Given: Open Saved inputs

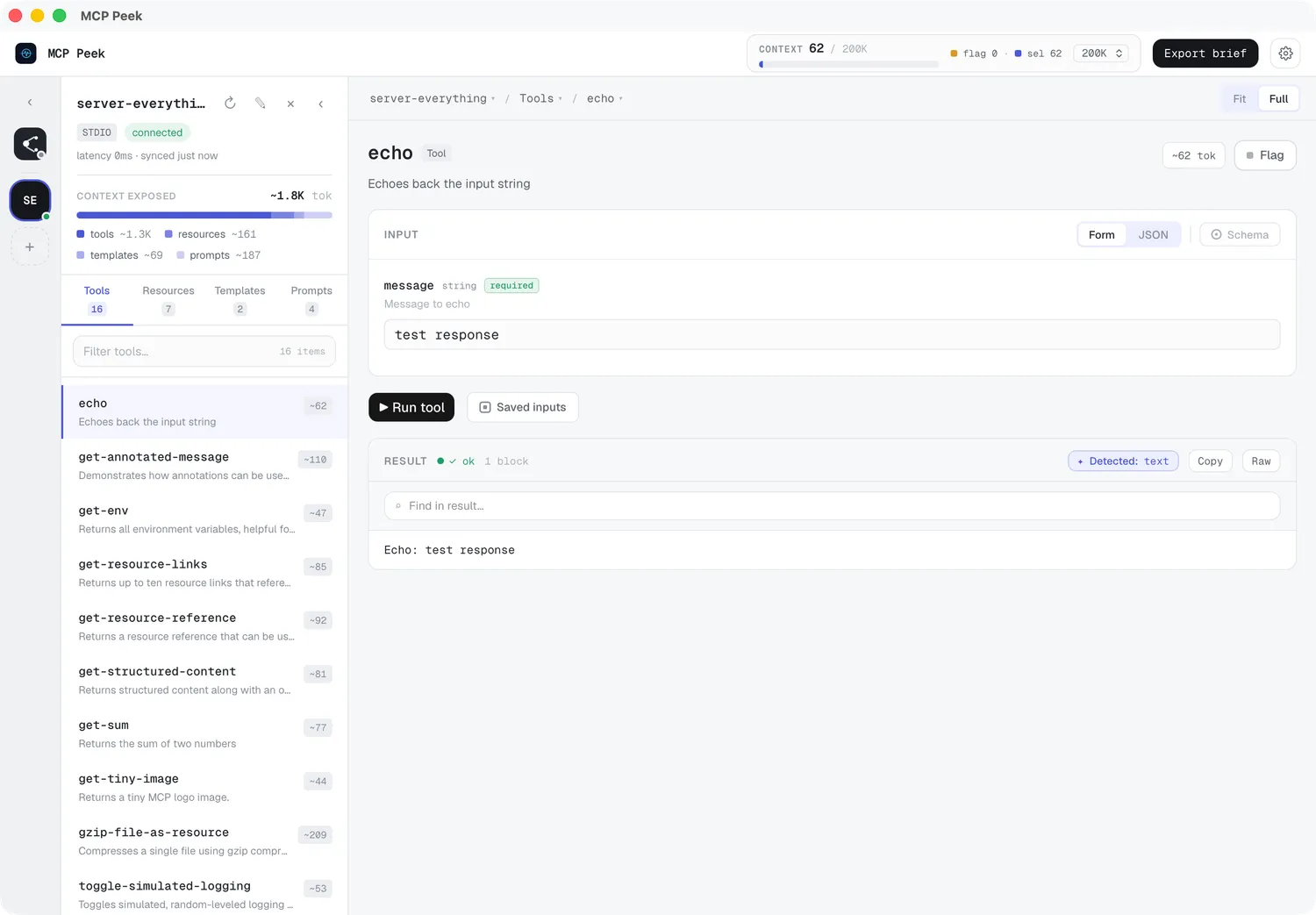Looking at the screenshot, I should point(523,407).
